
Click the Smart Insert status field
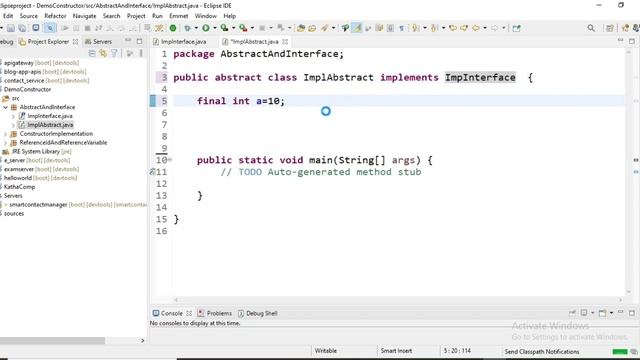396,351
